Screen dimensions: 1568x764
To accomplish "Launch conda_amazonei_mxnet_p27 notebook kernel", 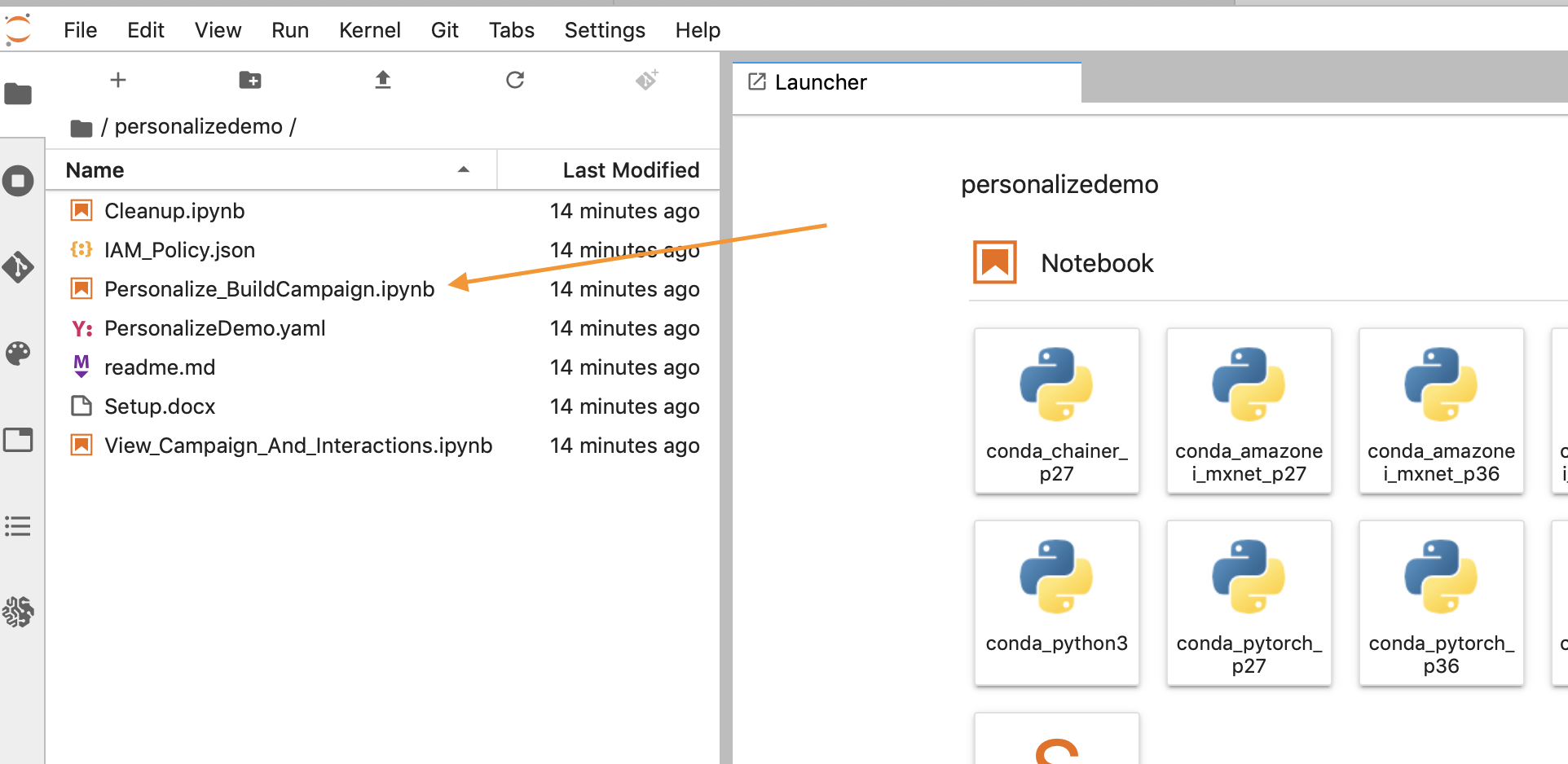I will pyautogui.click(x=1249, y=411).
